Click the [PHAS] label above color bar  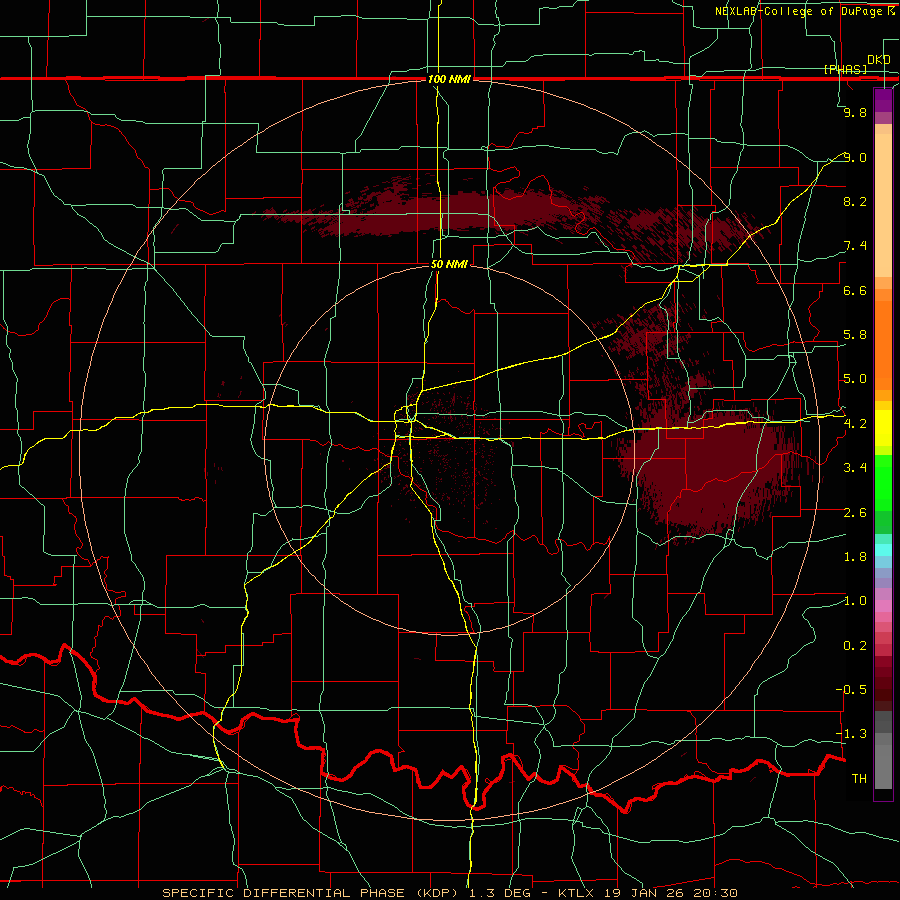tap(845, 69)
